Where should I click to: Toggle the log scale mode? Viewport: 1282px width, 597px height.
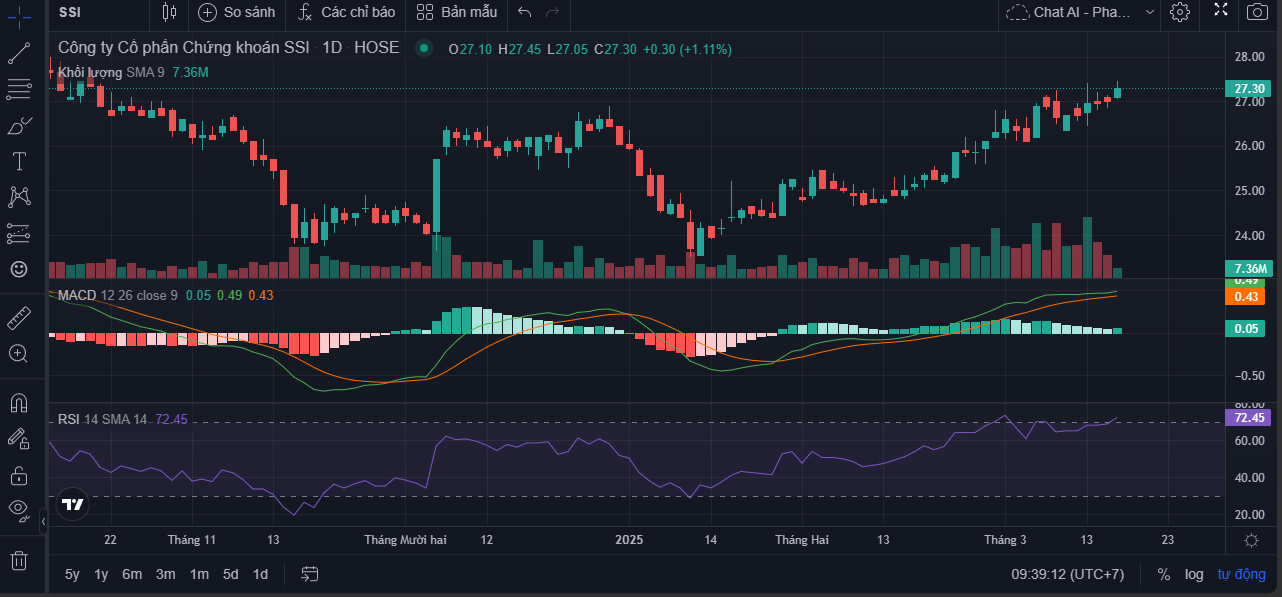click(1194, 574)
